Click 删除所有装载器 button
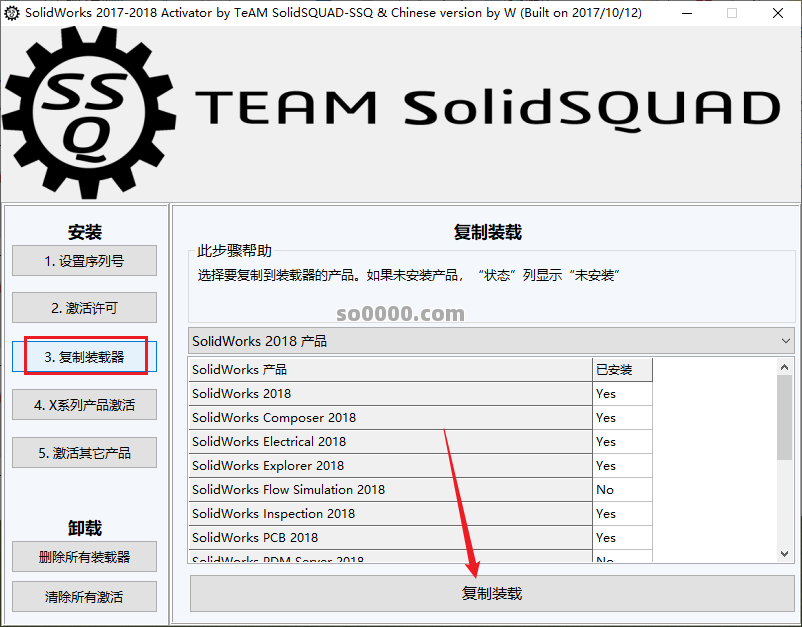Screen dimensions: 802x627 pos(84,556)
